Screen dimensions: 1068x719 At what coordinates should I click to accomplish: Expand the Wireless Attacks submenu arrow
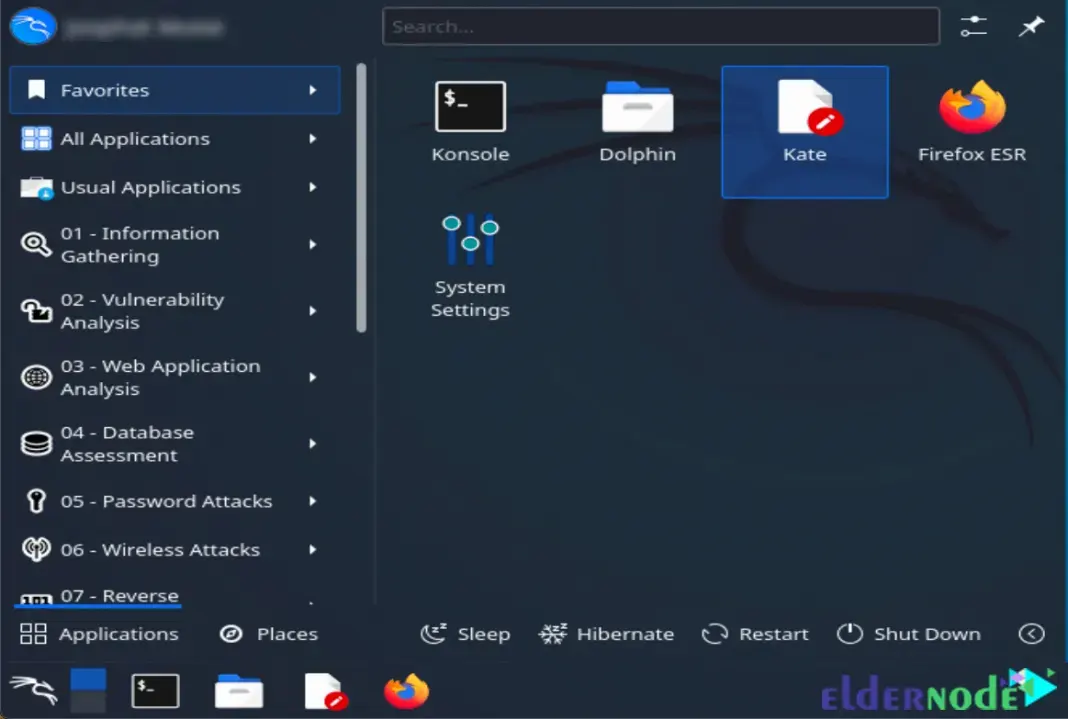[313, 549]
